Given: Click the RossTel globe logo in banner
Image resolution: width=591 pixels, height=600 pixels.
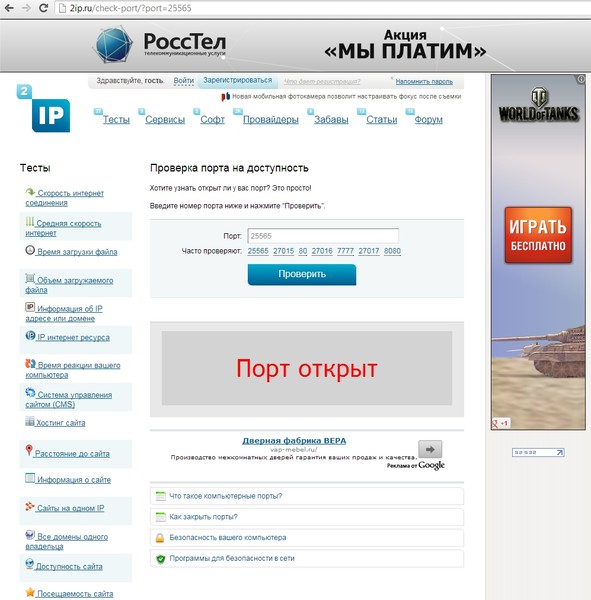Looking at the screenshot, I should tap(113, 44).
